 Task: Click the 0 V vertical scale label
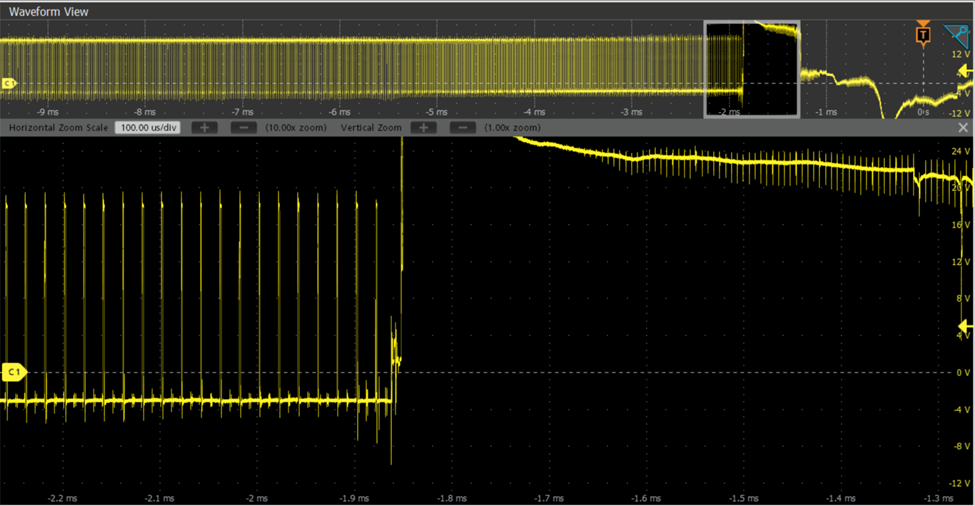tap(963, 372)
